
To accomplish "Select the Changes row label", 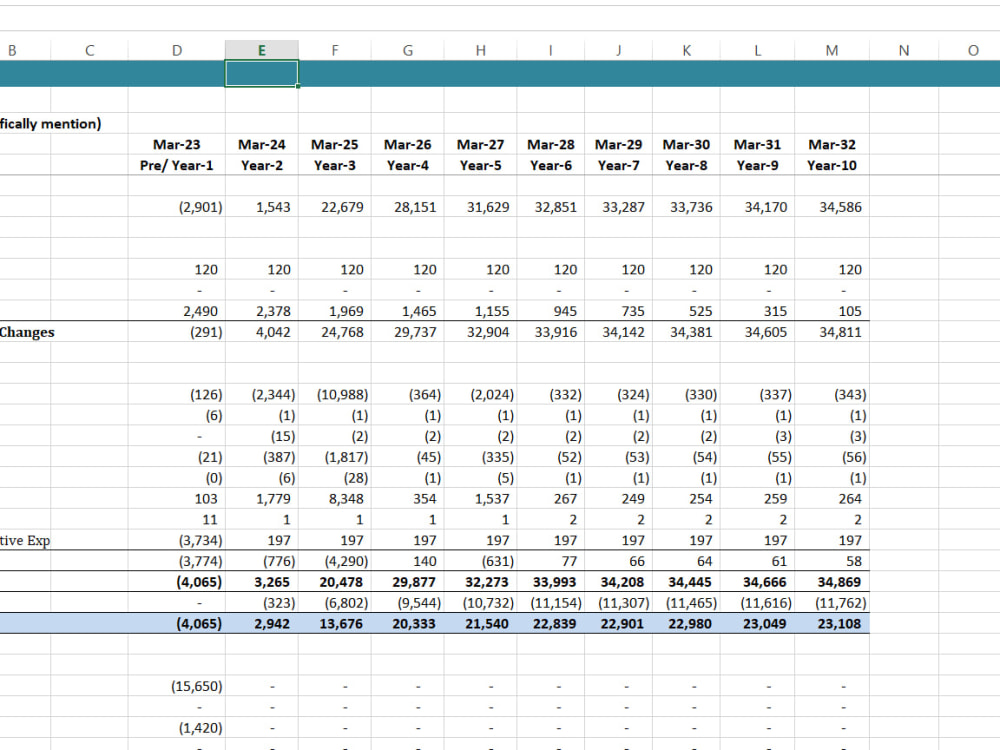I will pyautogui.click(x=27, y=332).
